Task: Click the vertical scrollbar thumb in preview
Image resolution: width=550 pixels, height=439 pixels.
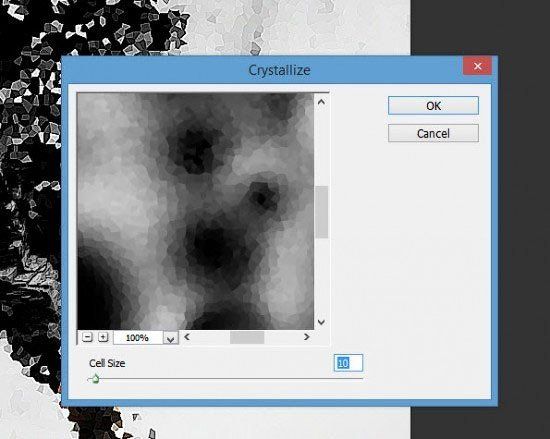Action: (321, 212)
